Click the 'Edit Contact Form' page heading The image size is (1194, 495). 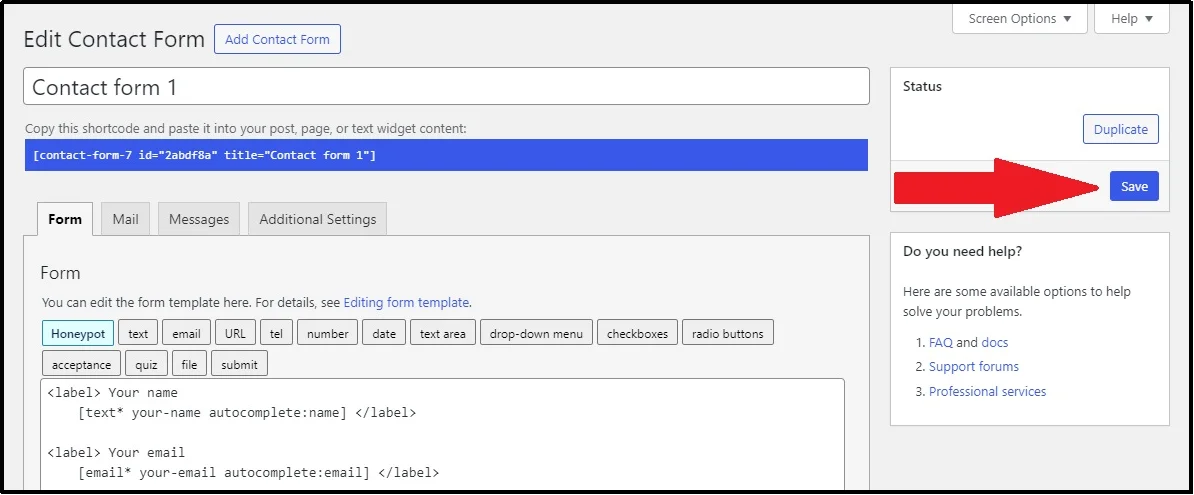point(114,40)
